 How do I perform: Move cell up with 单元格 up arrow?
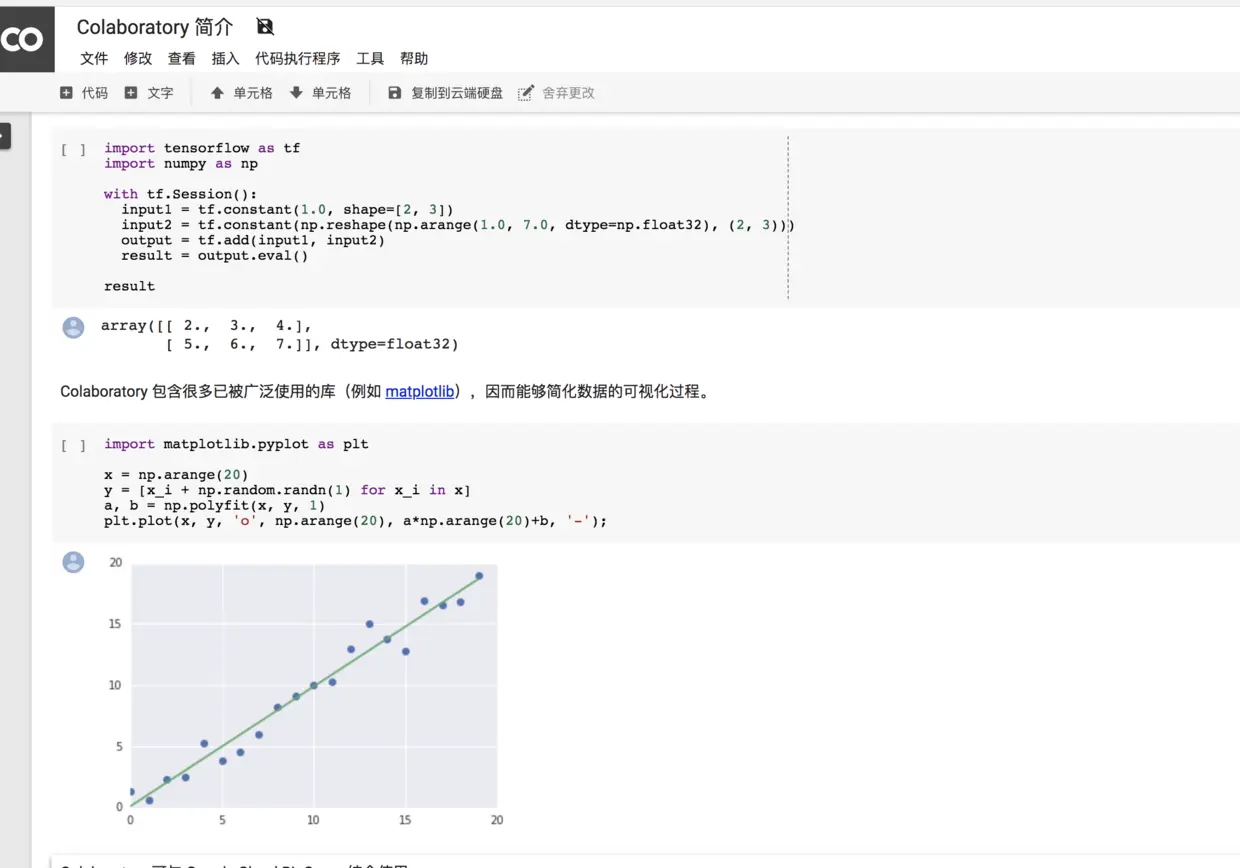[241, 93]
